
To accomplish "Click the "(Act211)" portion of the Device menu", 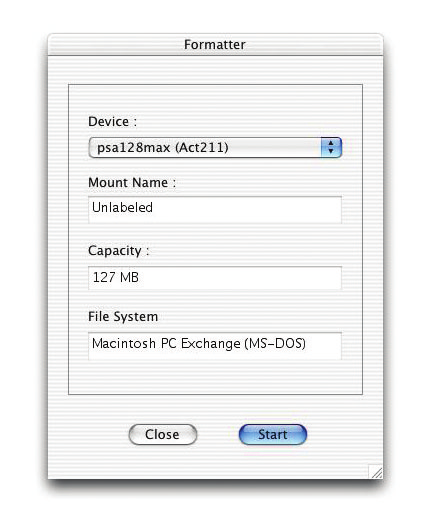I will click(x=201, y=147).
